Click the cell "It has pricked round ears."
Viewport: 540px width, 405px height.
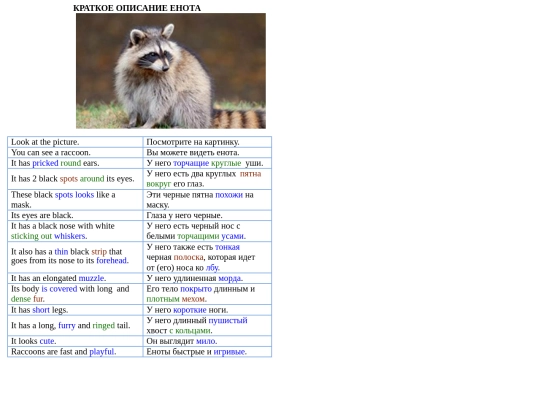pyautogui.click(x=75, y=163)
